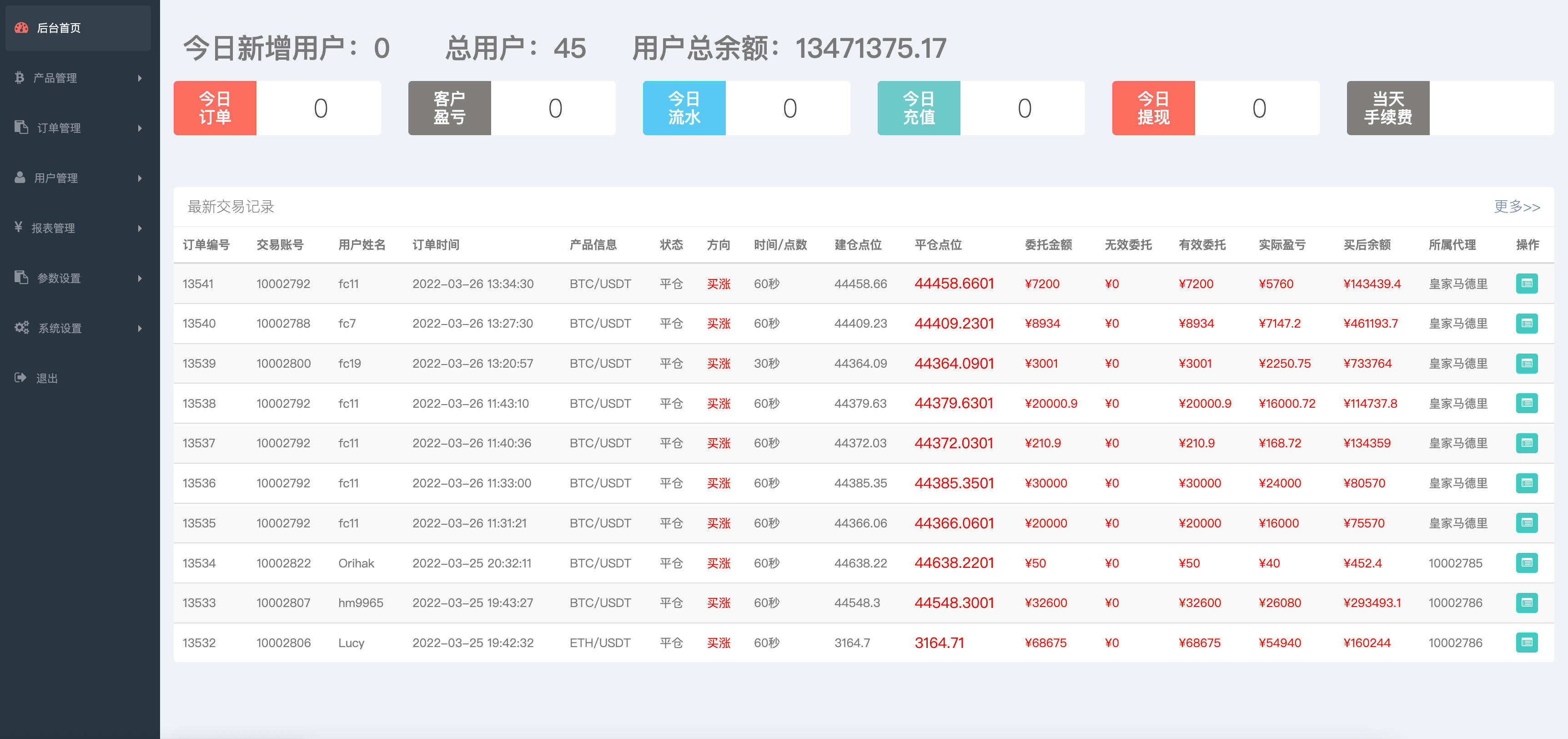Click the teal 今日充值 badge
Screen dimensions: 1568x739
(x=919, y=107)
